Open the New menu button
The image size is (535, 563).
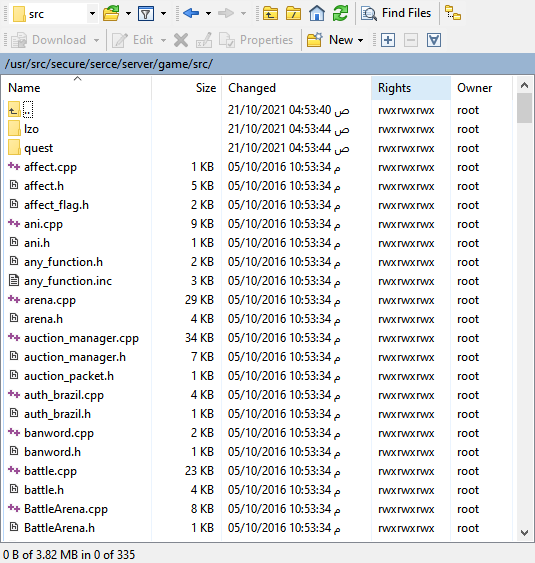[335, 40]
